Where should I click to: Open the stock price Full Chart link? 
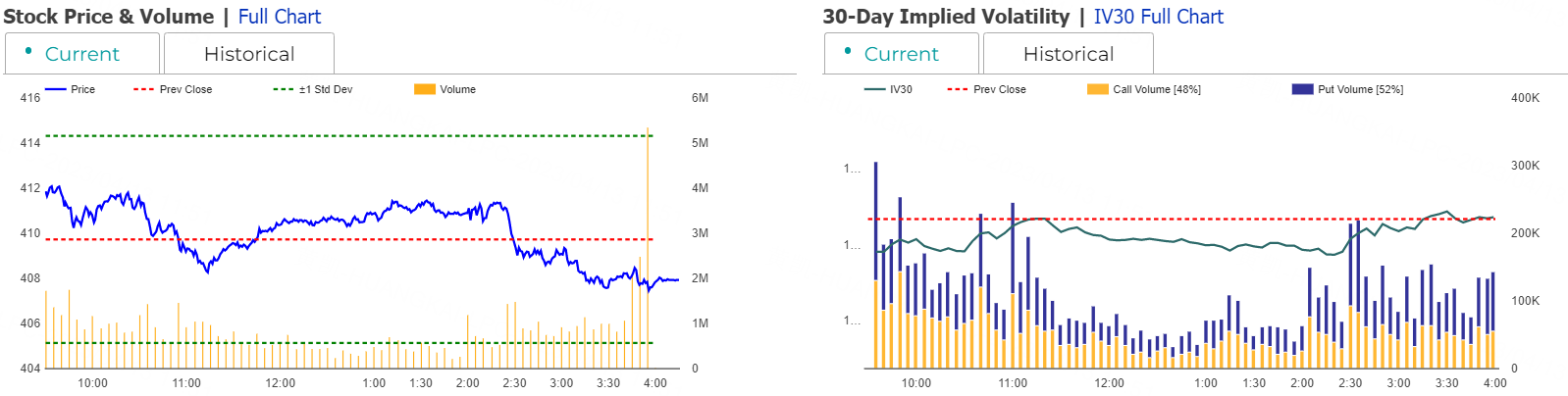tap(279, 17)
